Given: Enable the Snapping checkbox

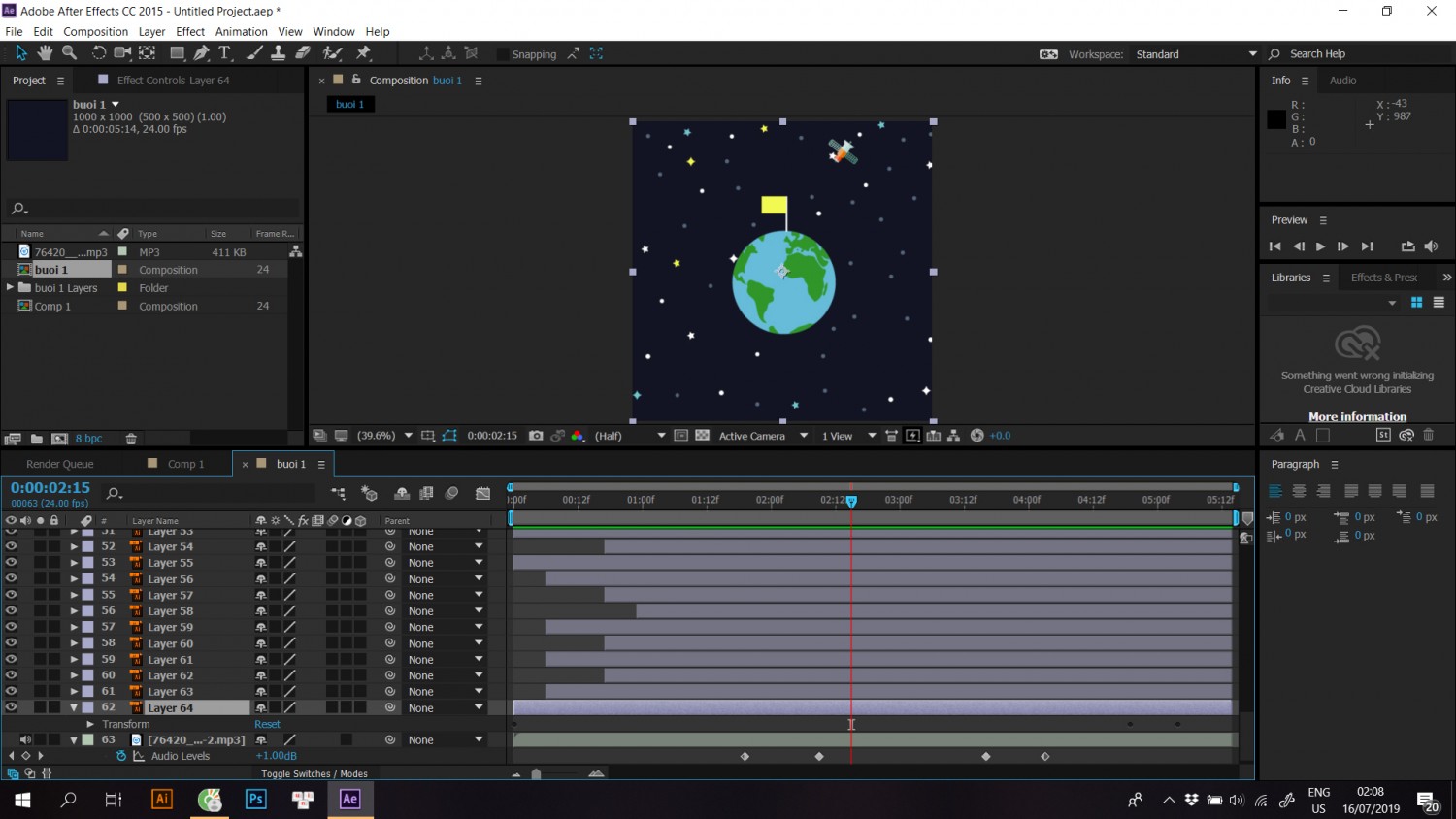Looking at the screenshot, I should click(x=502, y=54).
